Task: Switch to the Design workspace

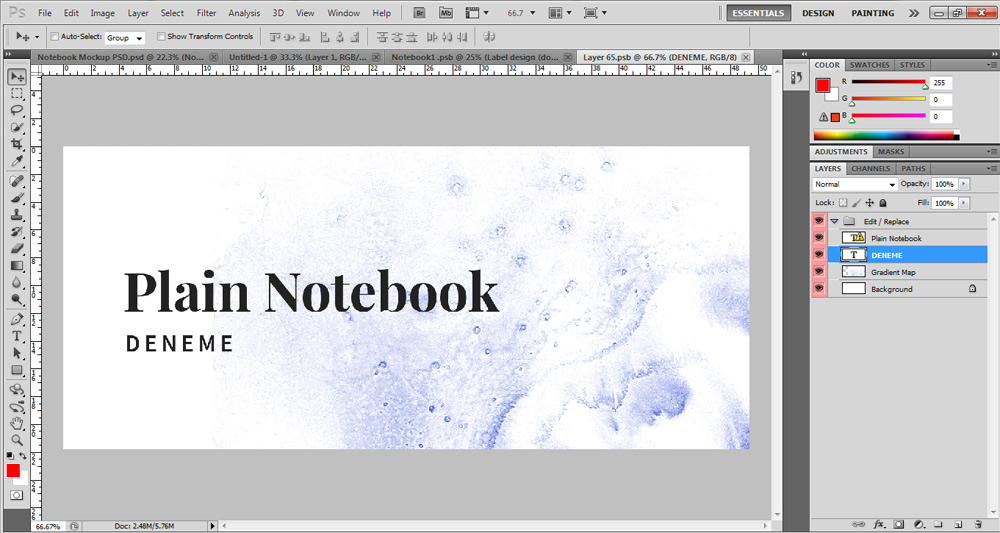Action: click(x=818, y=13)
